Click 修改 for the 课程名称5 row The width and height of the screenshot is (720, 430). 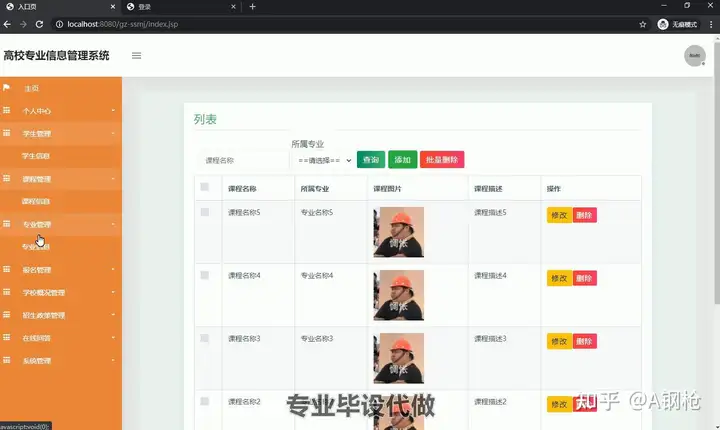[x=559, y=215]
